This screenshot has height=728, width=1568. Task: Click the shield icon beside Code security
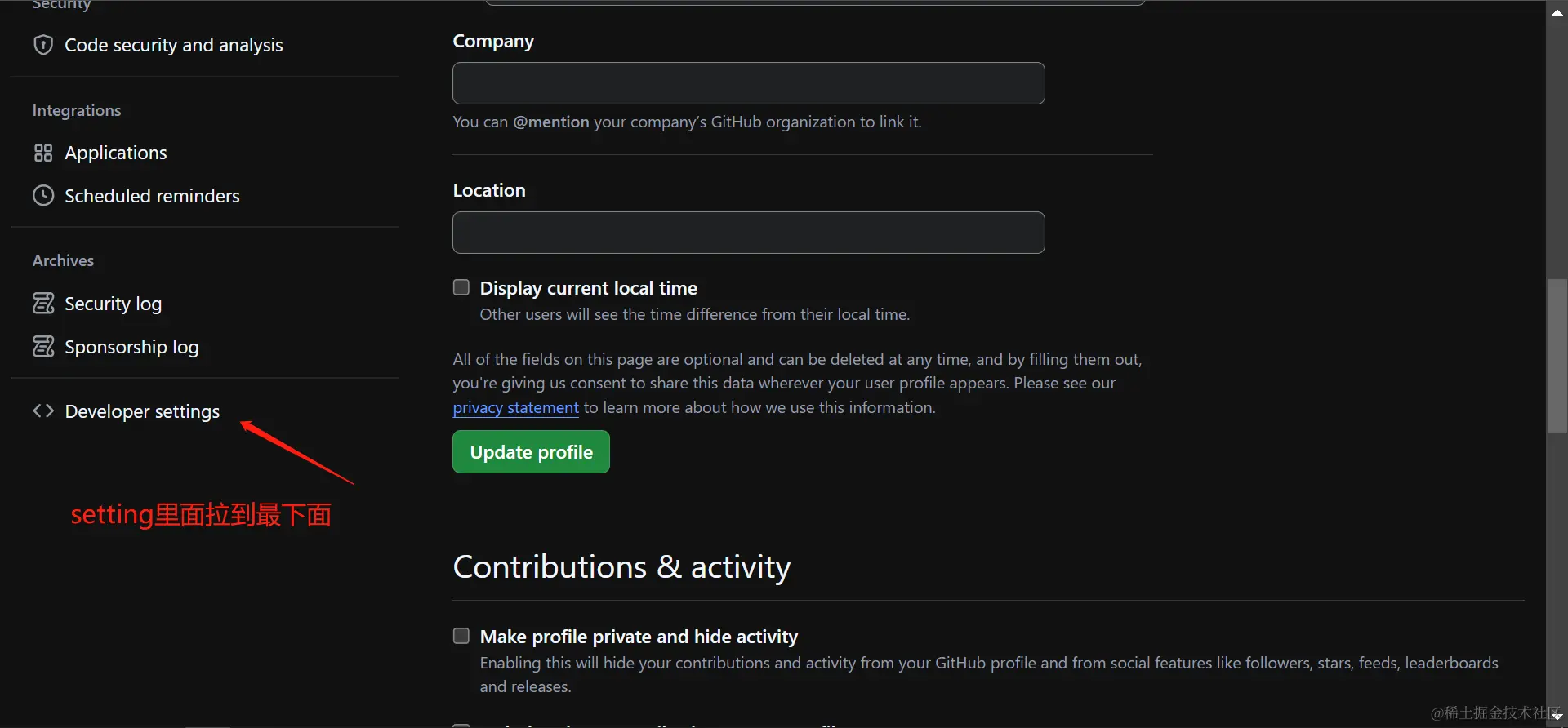coord(43,45)
